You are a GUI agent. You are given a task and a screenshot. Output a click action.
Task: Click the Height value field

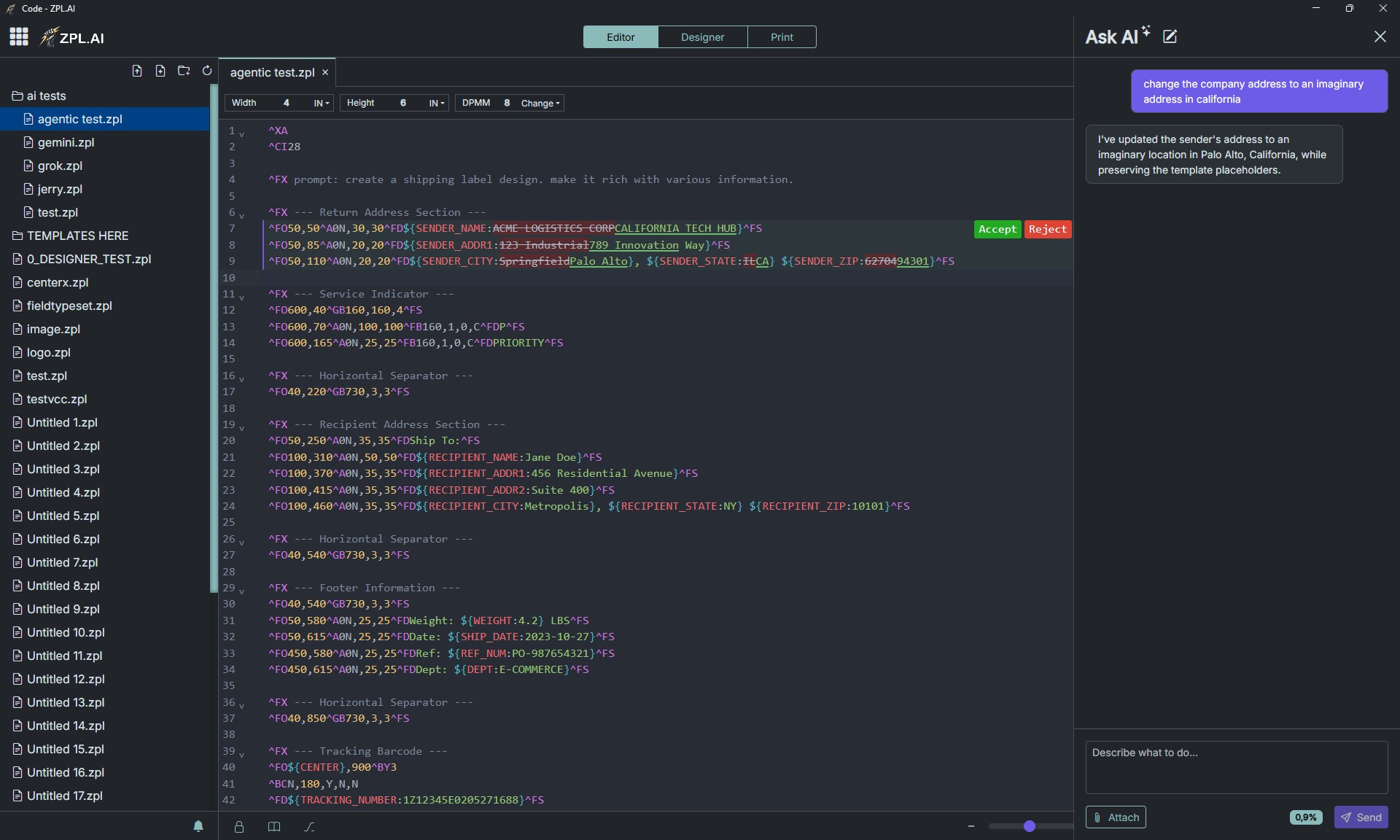tap(402, 103)
